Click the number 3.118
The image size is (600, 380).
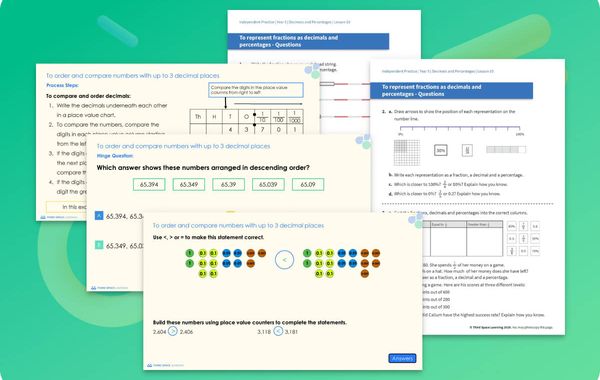click(x=264, y=332)
